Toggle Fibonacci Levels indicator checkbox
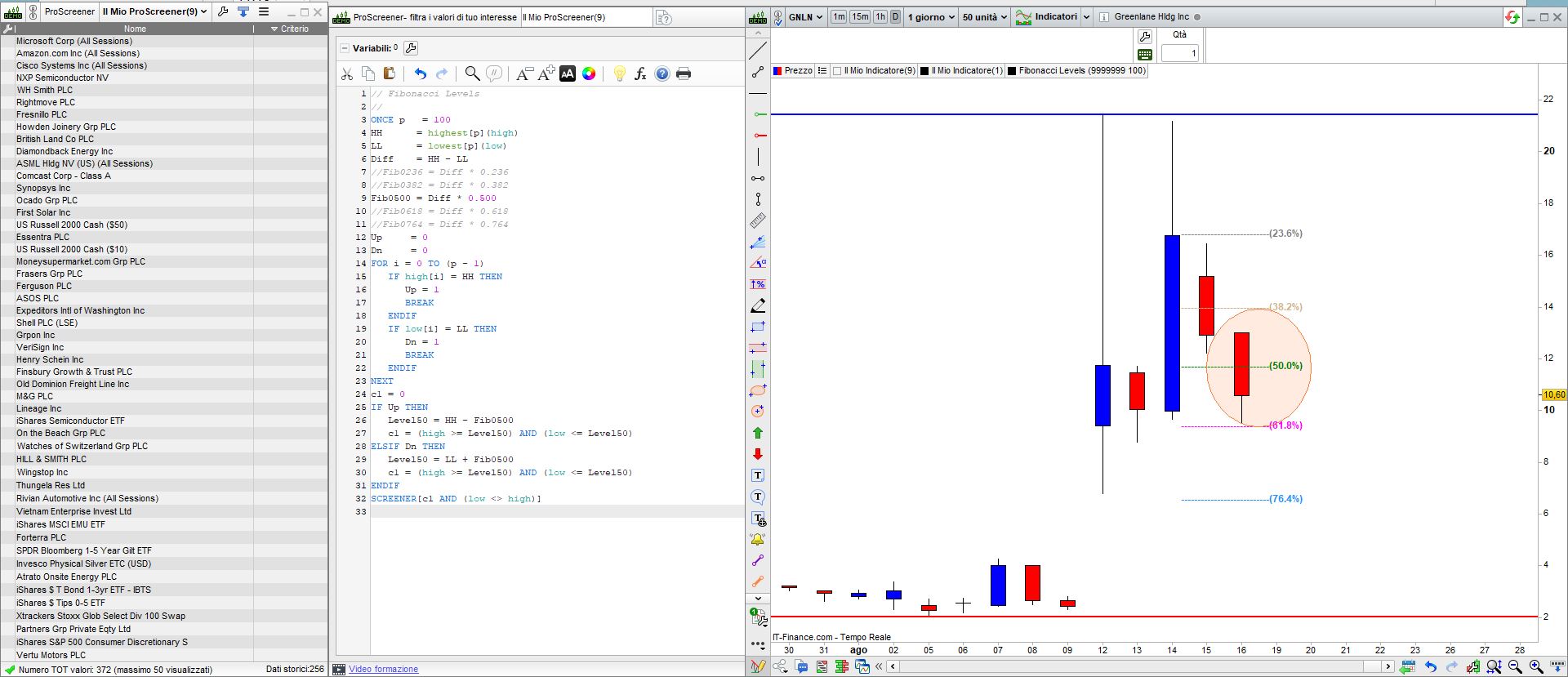The width and height of the screenshot is (1568, 677). [1012, 71]
